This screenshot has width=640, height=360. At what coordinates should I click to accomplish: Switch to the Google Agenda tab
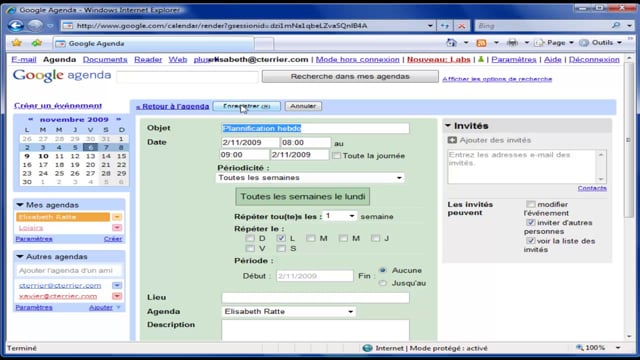153,43
